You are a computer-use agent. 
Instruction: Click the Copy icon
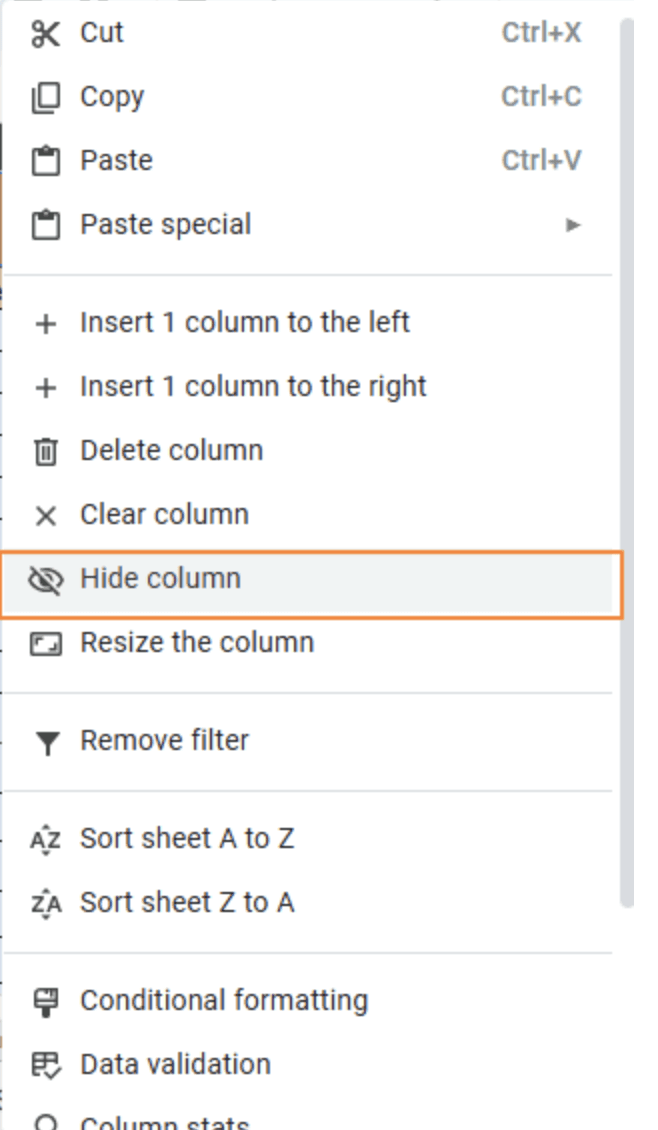[46, 98]
